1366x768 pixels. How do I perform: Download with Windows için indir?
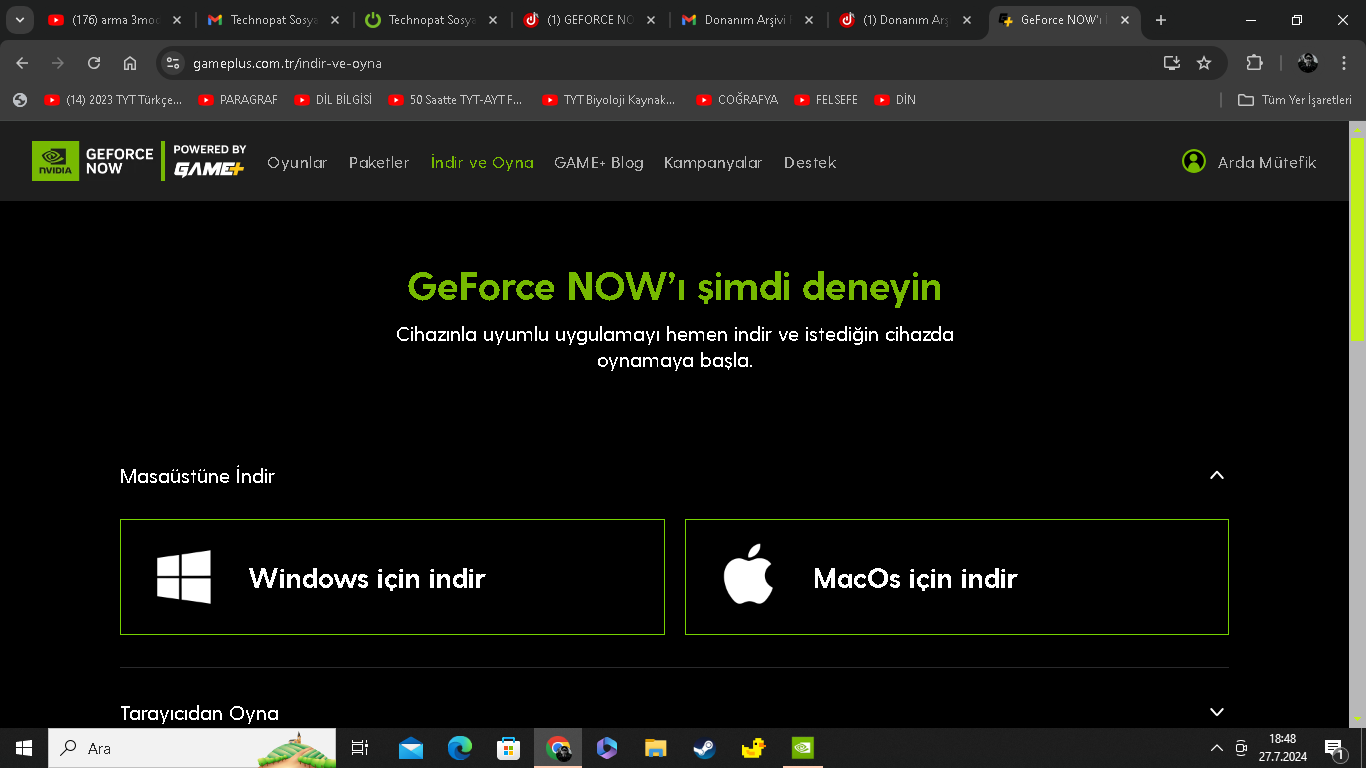pos(392,577)
